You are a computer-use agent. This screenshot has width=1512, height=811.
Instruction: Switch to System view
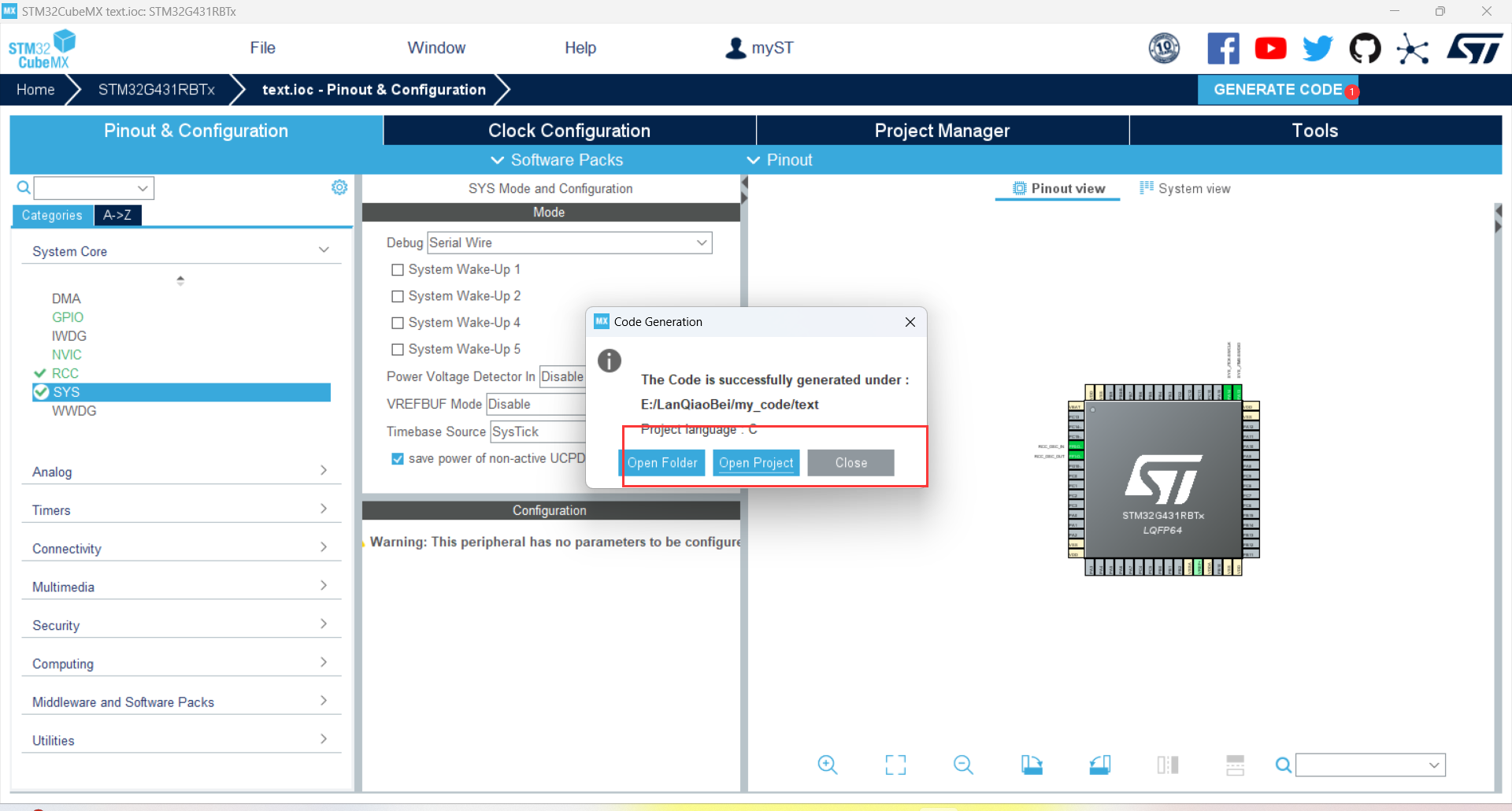(x=1185, y=188)
